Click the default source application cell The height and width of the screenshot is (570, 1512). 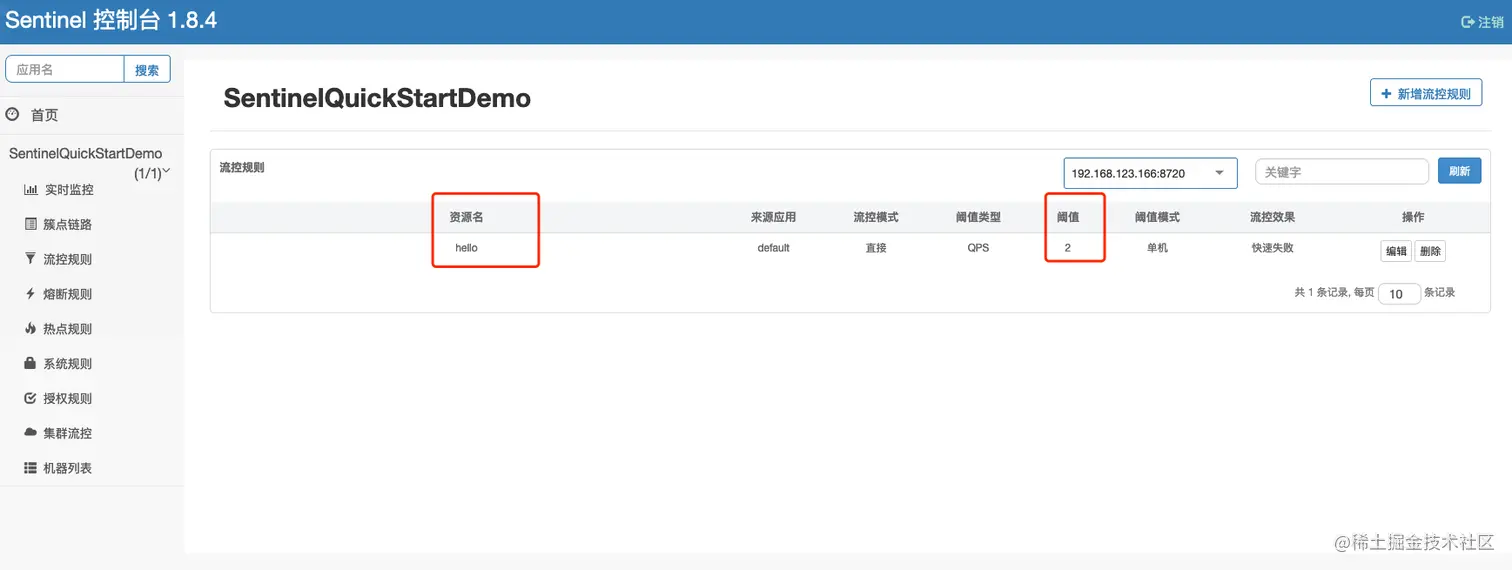[773, 248]
